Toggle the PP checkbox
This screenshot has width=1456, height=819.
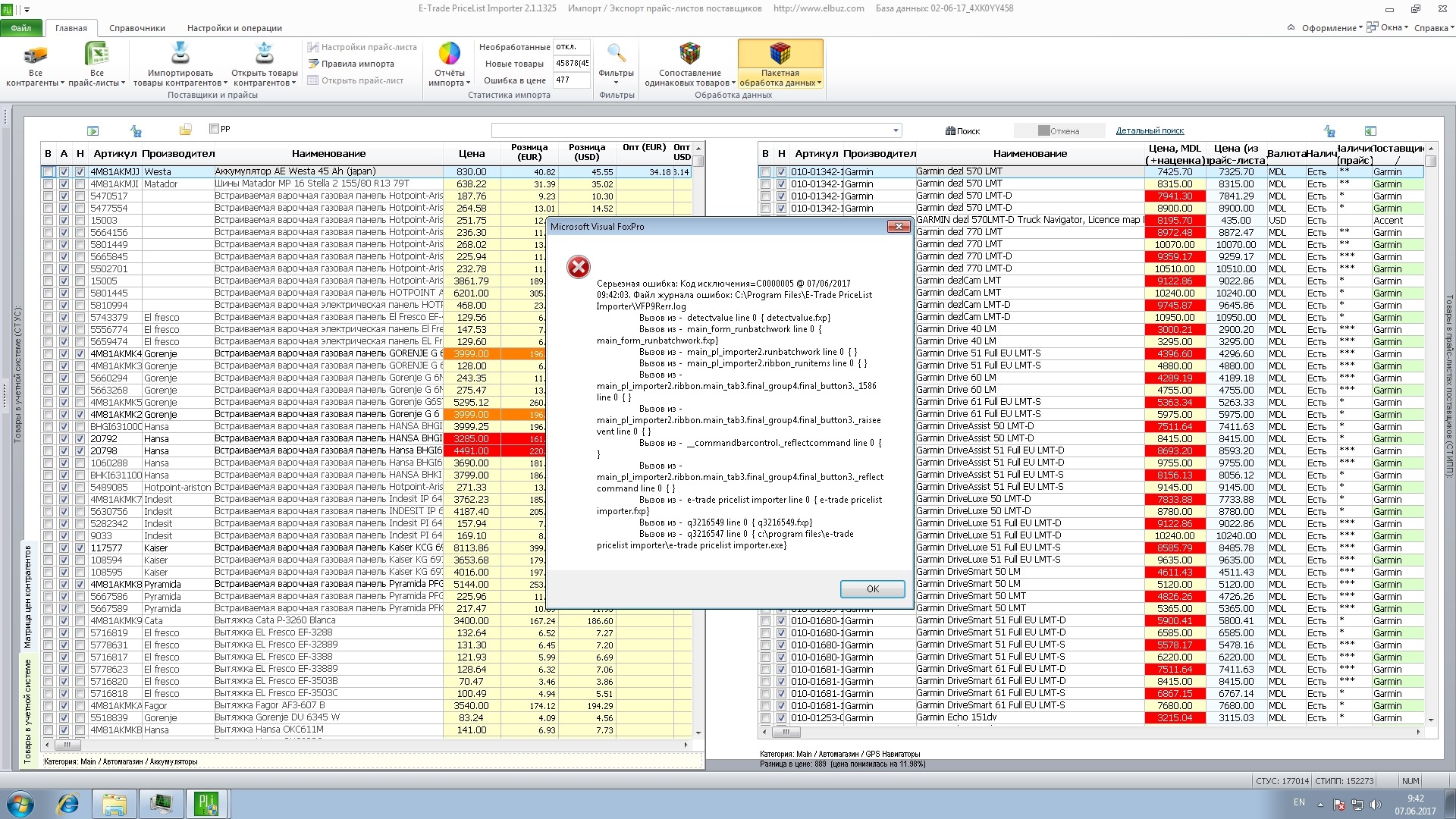click(x=214, y=129)
